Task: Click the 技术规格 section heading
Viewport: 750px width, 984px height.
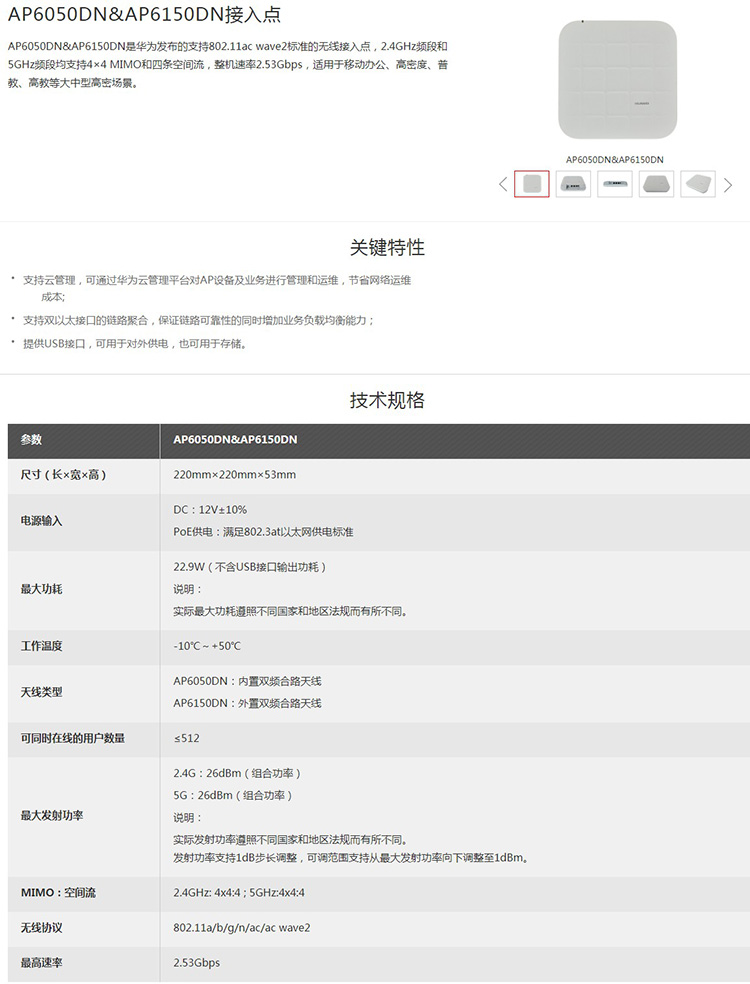Action: coord(387,400)
